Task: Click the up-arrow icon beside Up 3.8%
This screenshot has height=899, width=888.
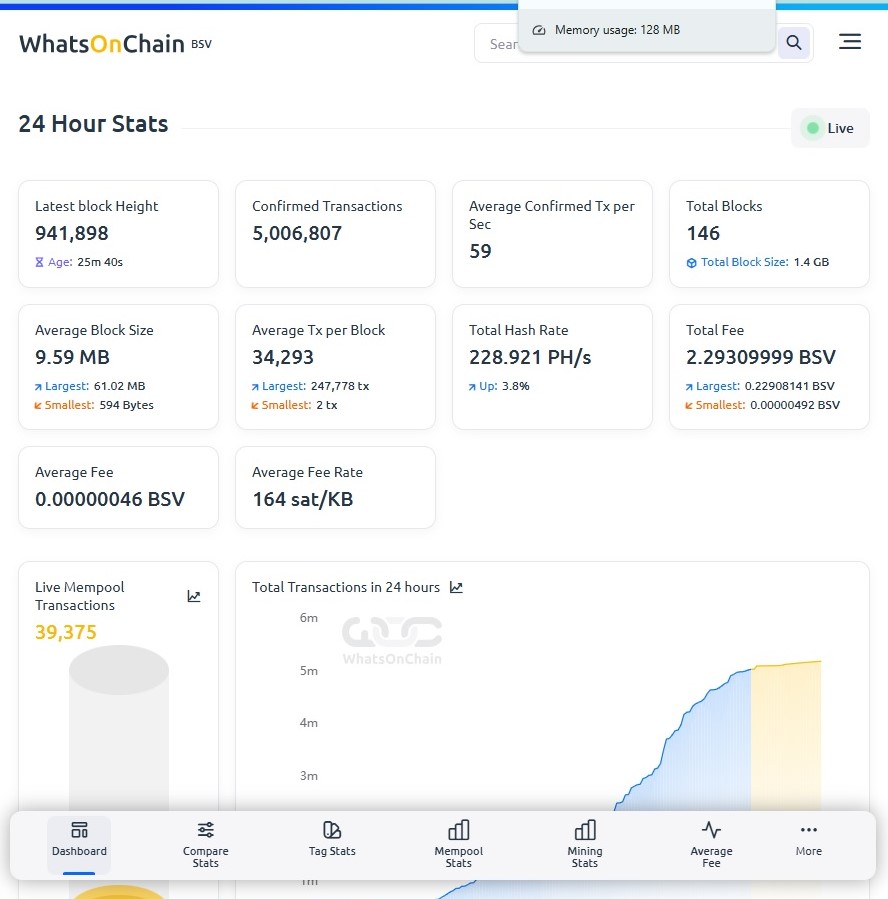Action: click(472, 387)
